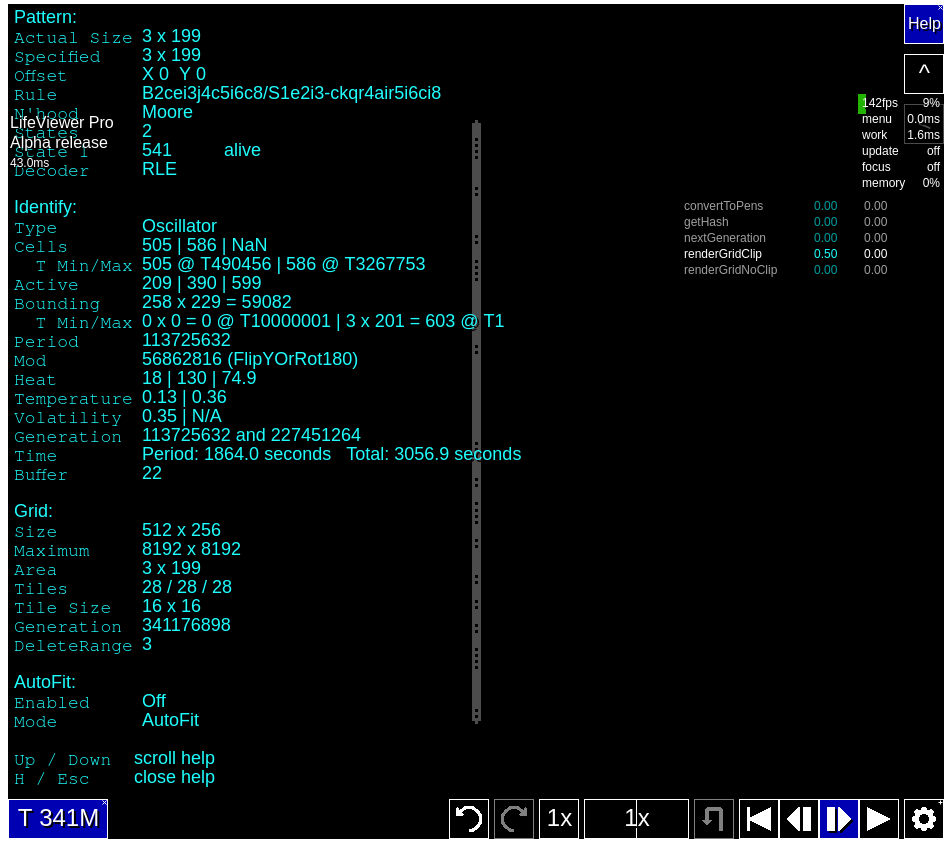947x842 pixels.
Task: Click the nextGeneration profiler row
Action: [x=785, y=238]
